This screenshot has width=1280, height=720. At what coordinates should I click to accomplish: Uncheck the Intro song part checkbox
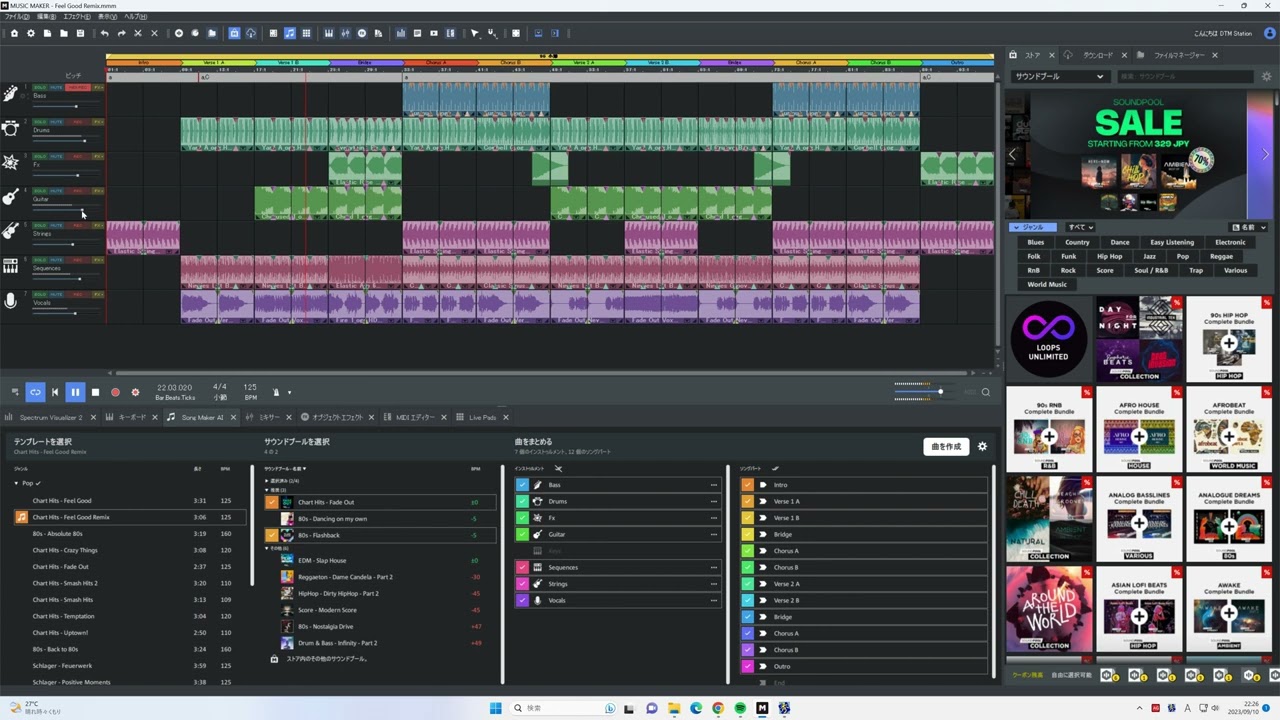click(x=747, y=485)
